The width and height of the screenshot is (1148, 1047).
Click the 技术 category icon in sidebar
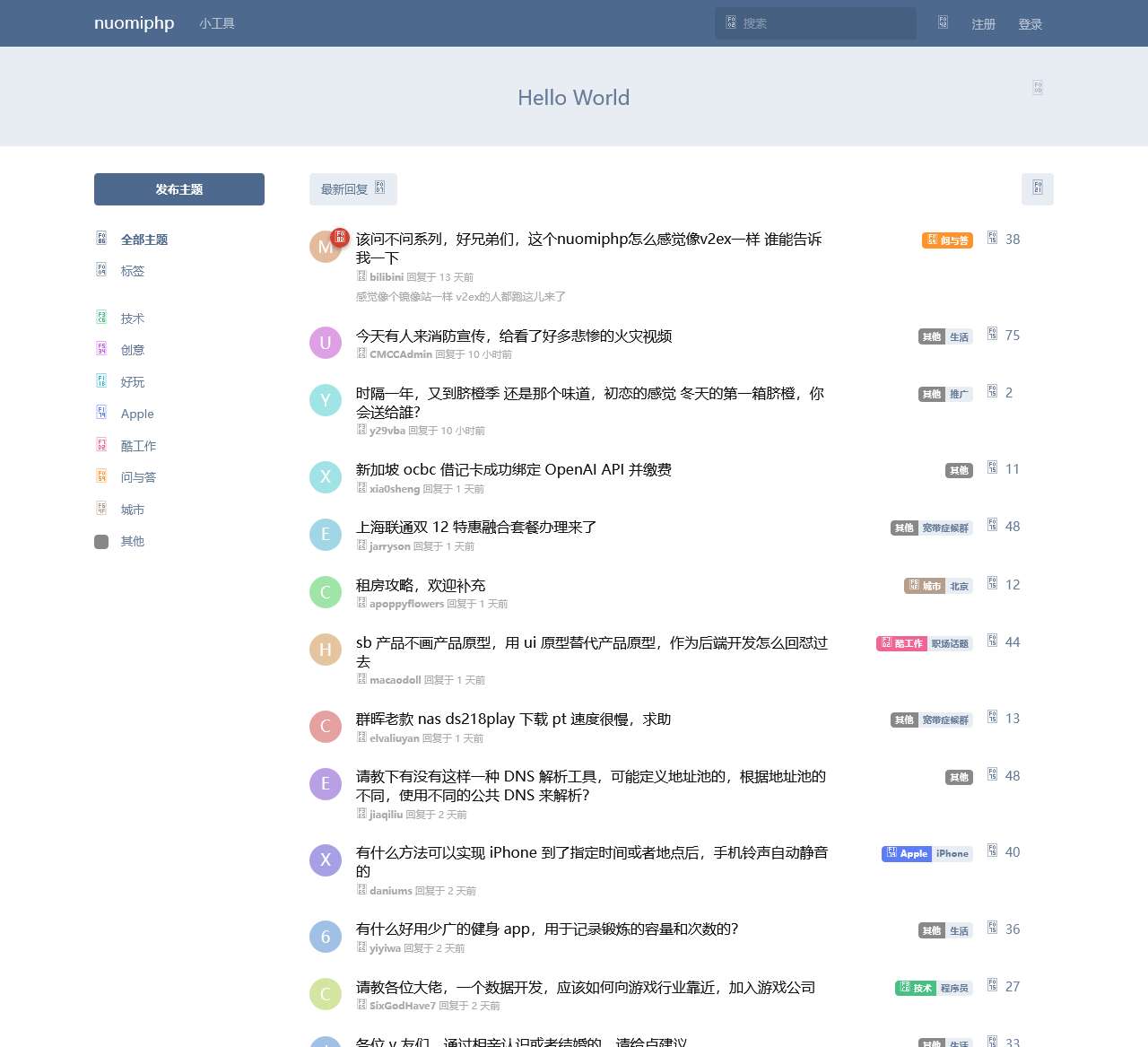click(x=101, y=318)
